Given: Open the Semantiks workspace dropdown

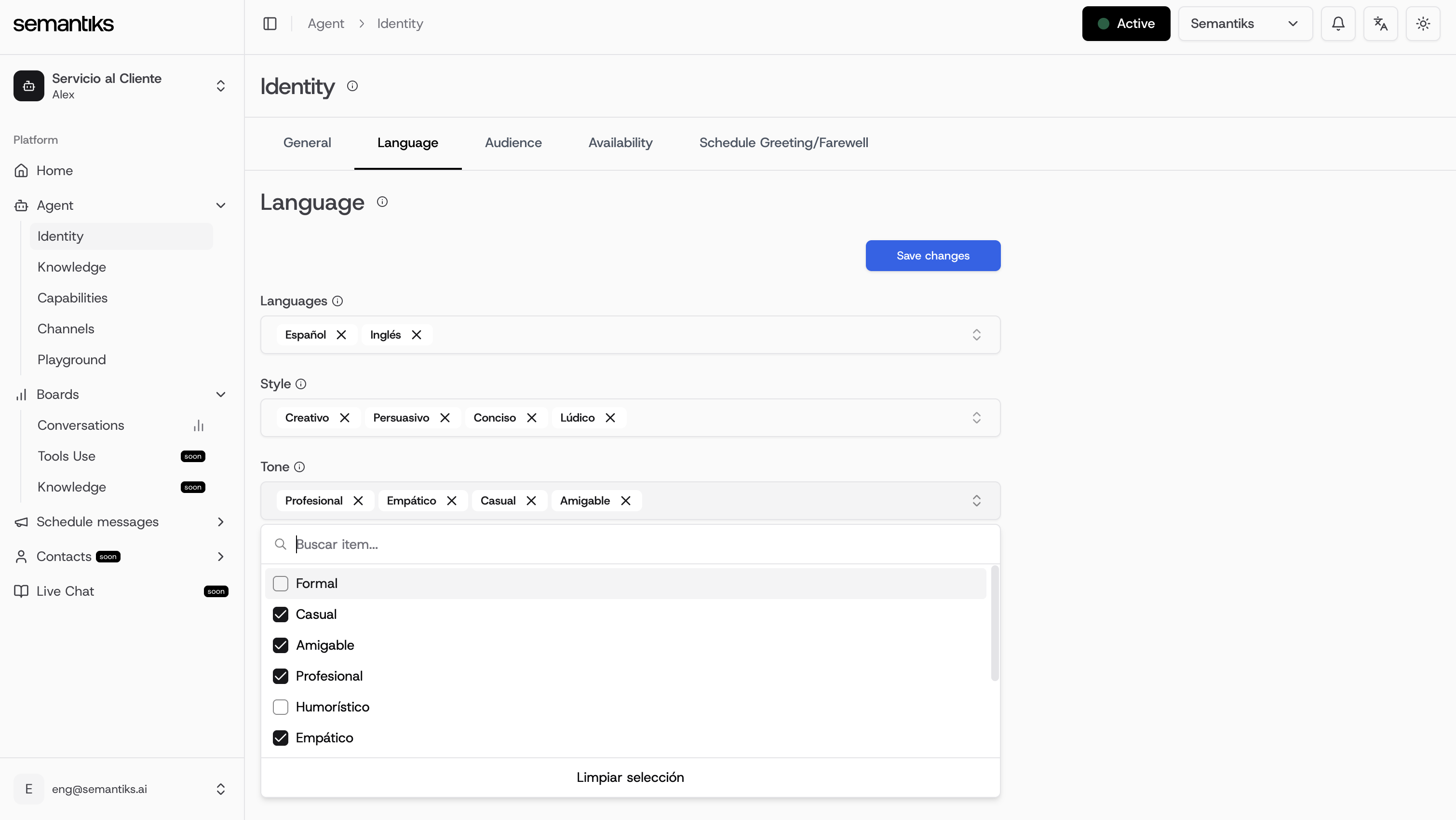Looking at the screenshot, I should pos(1245,24).
